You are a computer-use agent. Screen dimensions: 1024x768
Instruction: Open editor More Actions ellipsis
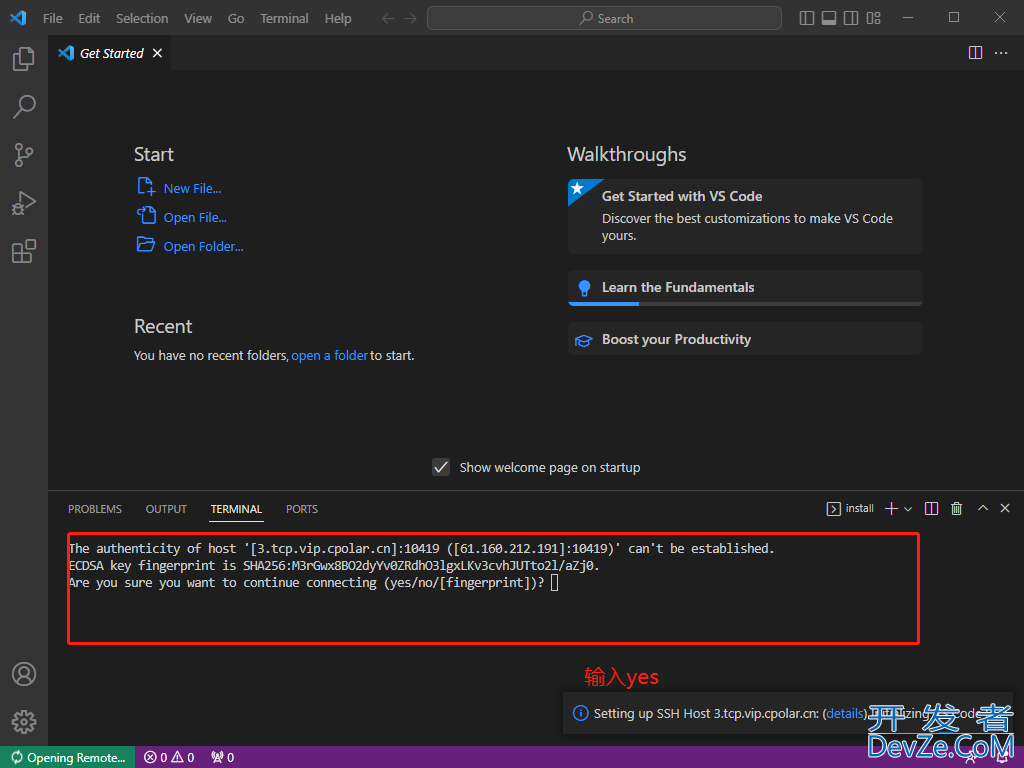1000,53
